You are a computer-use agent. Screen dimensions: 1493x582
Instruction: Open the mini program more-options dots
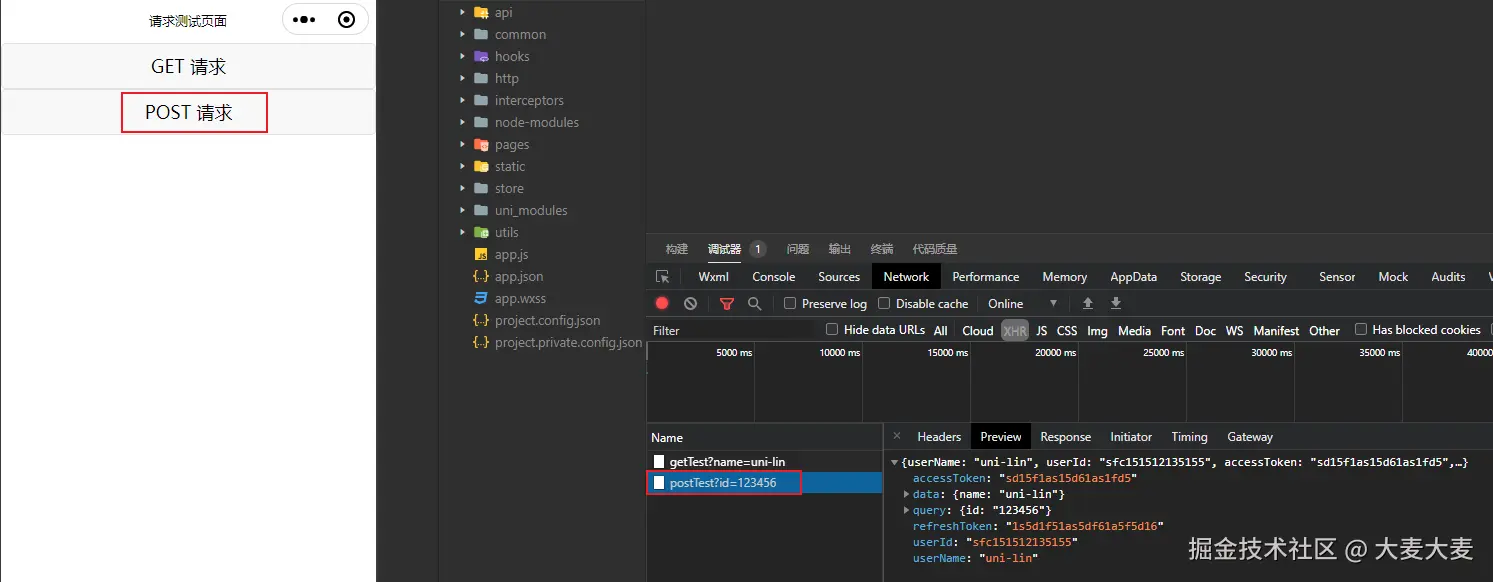304,20
